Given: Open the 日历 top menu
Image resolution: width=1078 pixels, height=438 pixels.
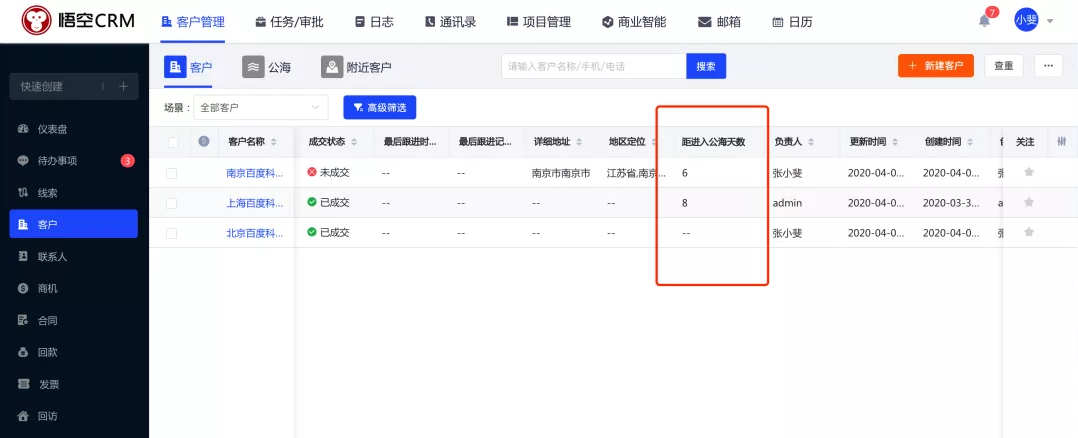Looking at the screenshot, I should (792, 21).
